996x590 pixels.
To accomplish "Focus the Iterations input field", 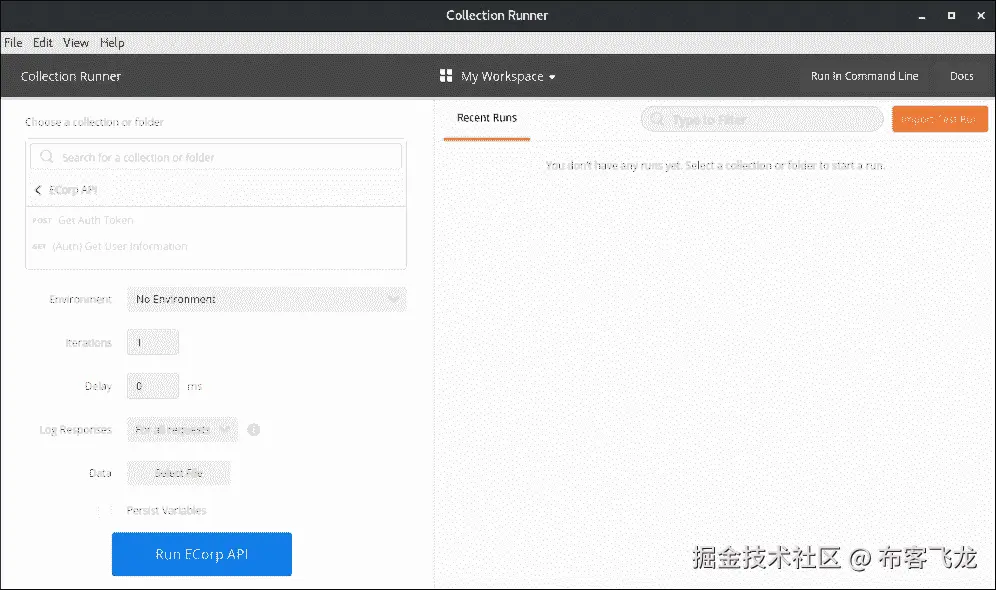I will (152, 342).
